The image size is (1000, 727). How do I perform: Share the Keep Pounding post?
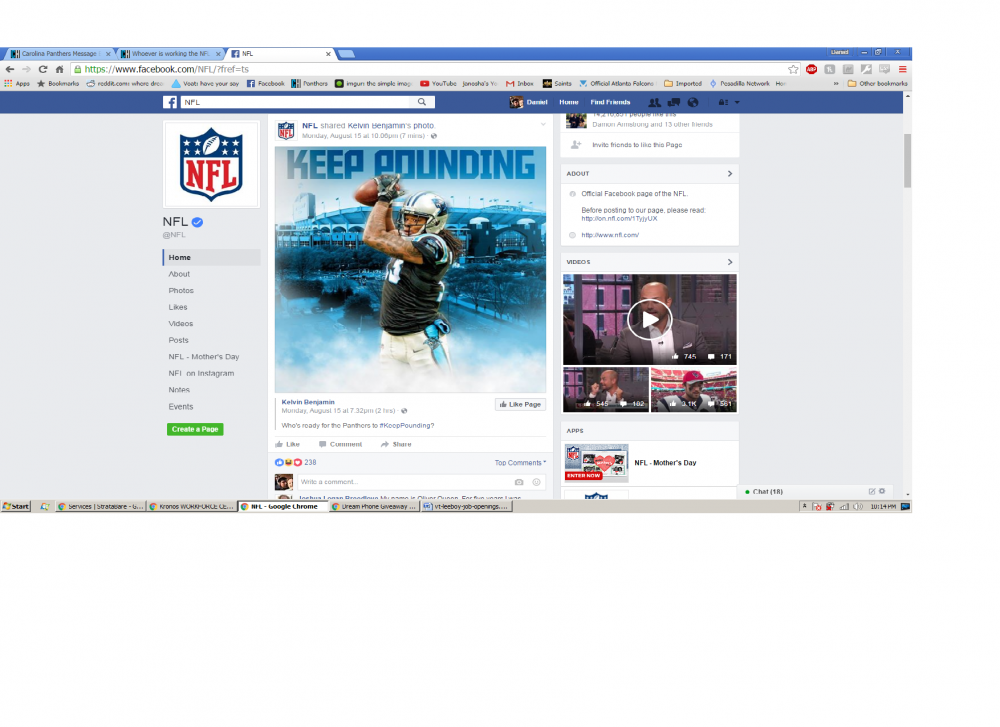[x=396, y=444]
